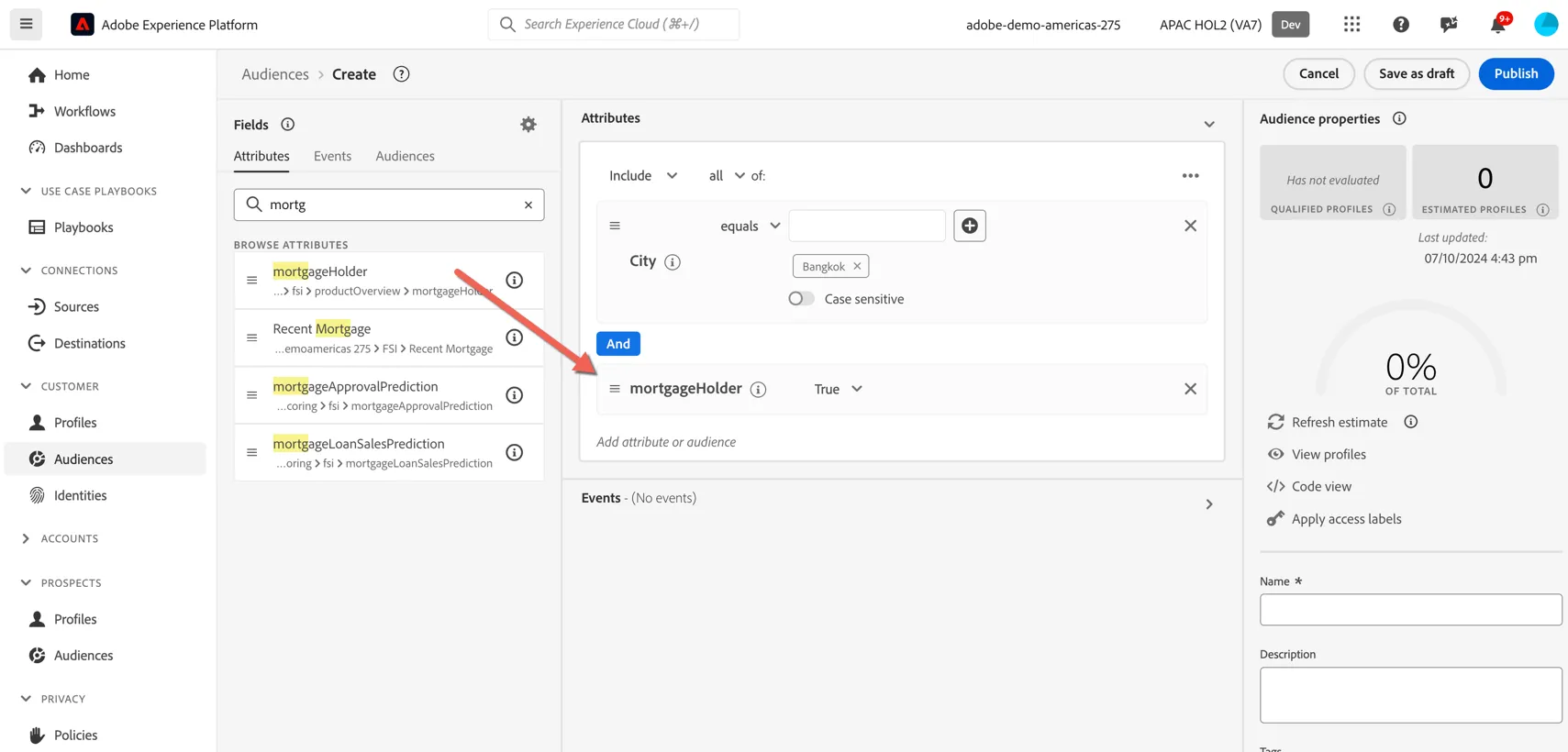Switch to the Events tab
The image size is (1568, 752).
pos(332,156)
